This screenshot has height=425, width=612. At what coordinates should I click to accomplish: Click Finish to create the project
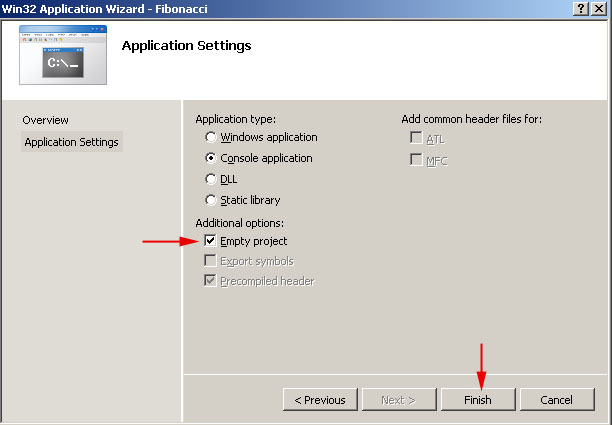tap(478, 400)
